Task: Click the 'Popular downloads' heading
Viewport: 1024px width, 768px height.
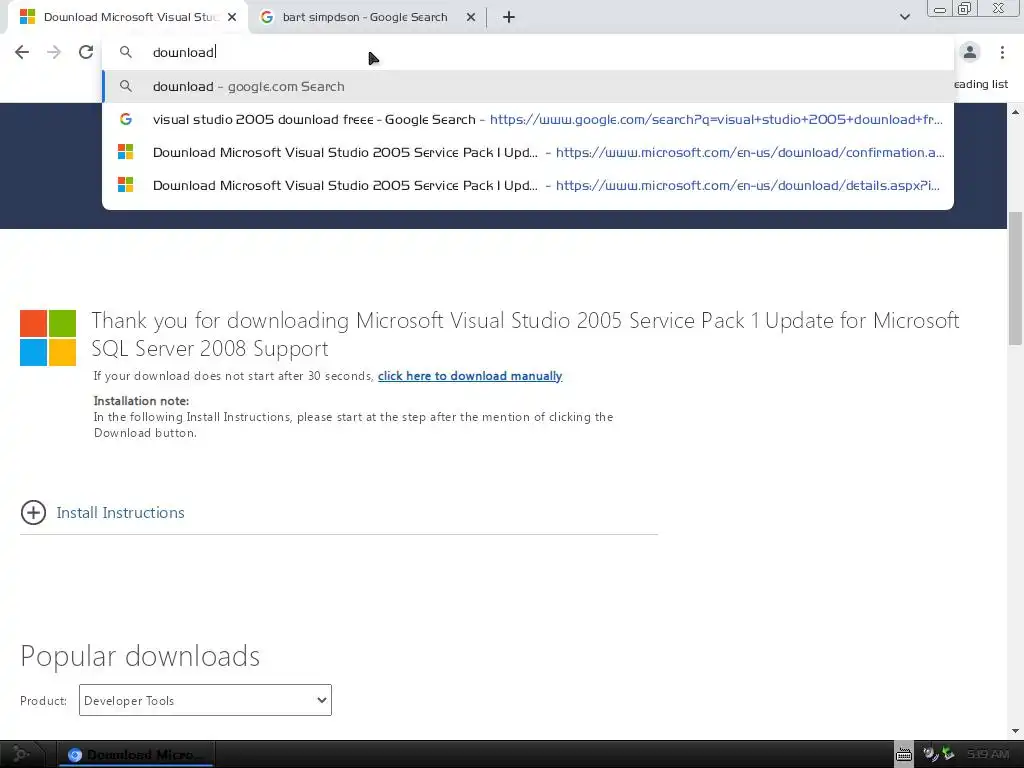Action: coord(140,656)
